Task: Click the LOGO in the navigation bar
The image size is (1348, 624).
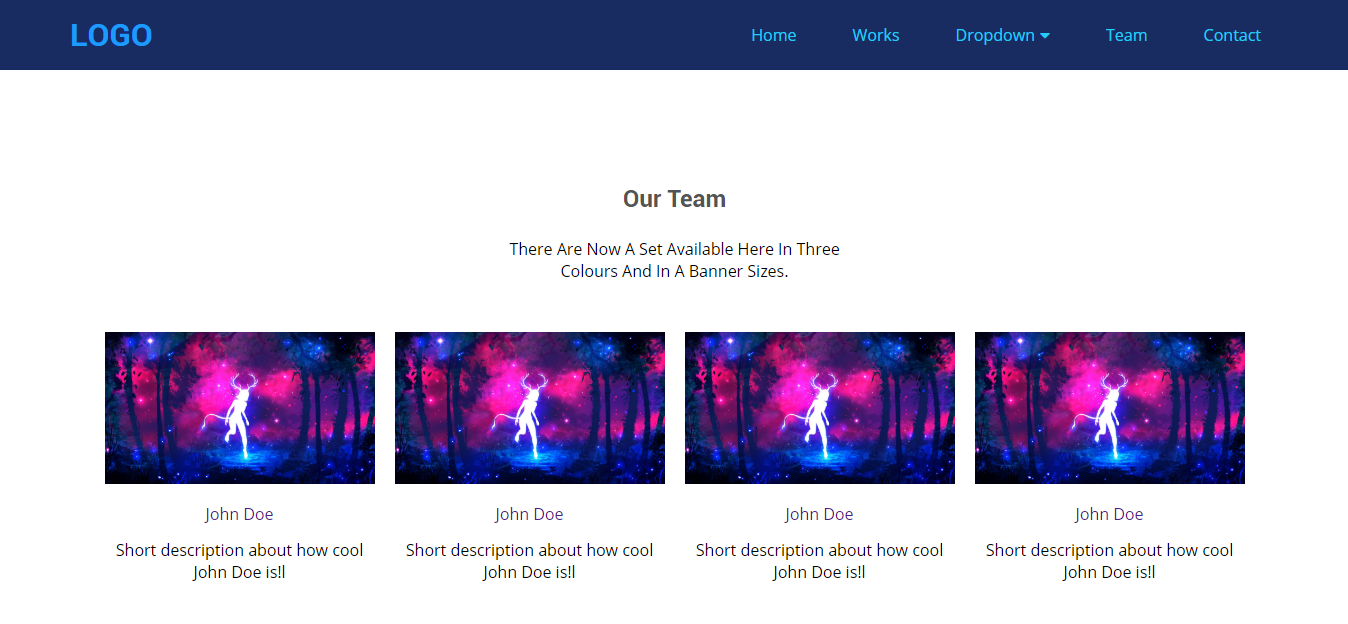Action: [x=110, y=34]
